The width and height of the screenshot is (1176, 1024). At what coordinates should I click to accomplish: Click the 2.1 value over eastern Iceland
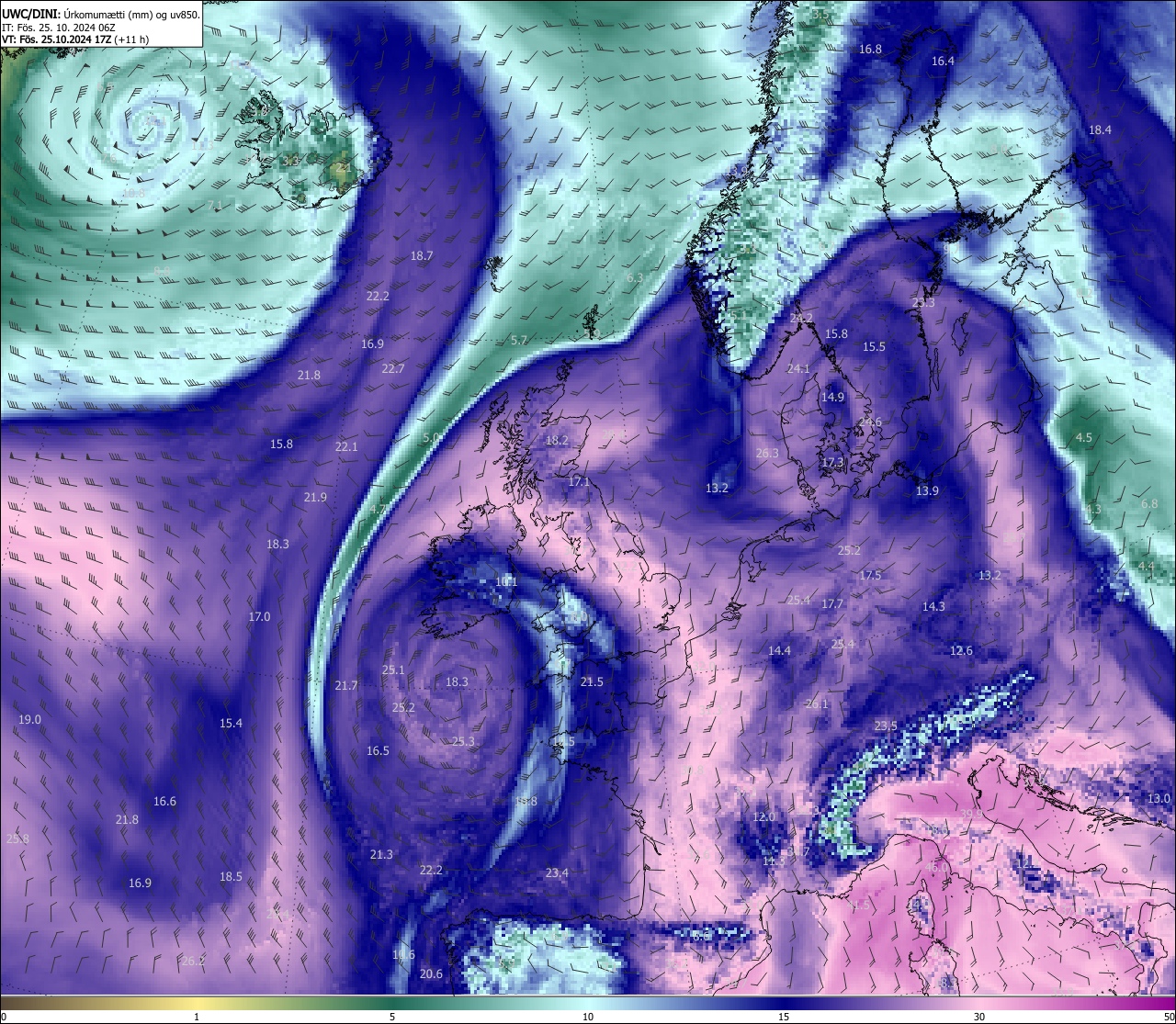(343, 168)
